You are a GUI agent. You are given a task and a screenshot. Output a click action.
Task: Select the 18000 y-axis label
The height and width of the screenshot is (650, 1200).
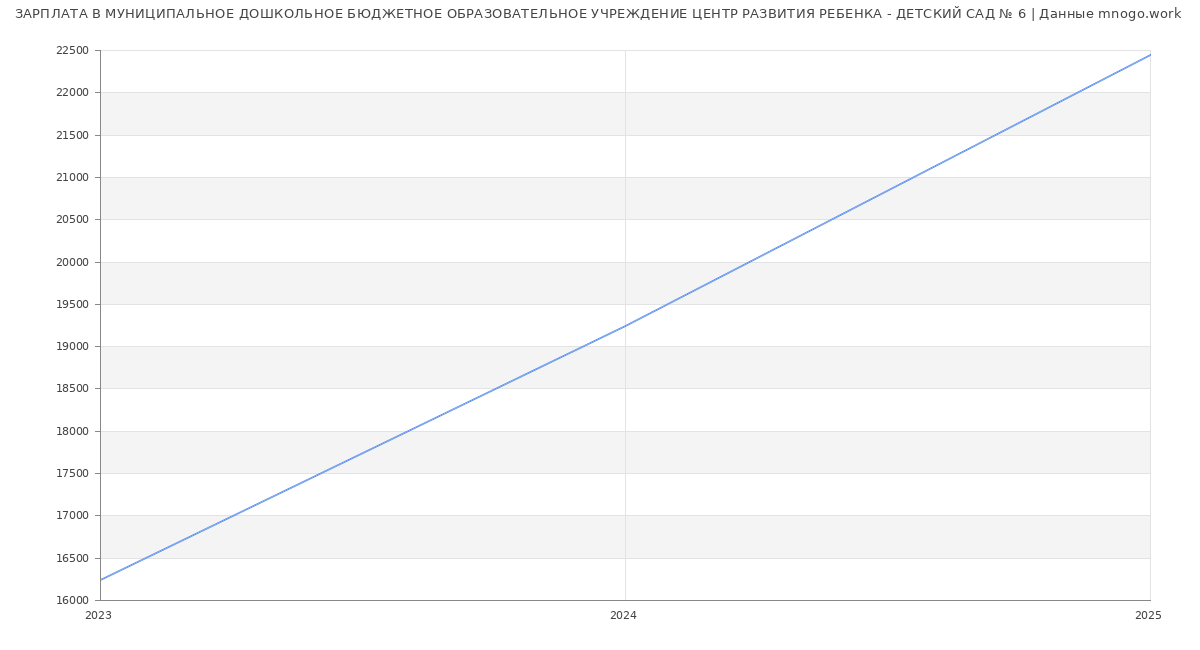(x=73, y=432)
